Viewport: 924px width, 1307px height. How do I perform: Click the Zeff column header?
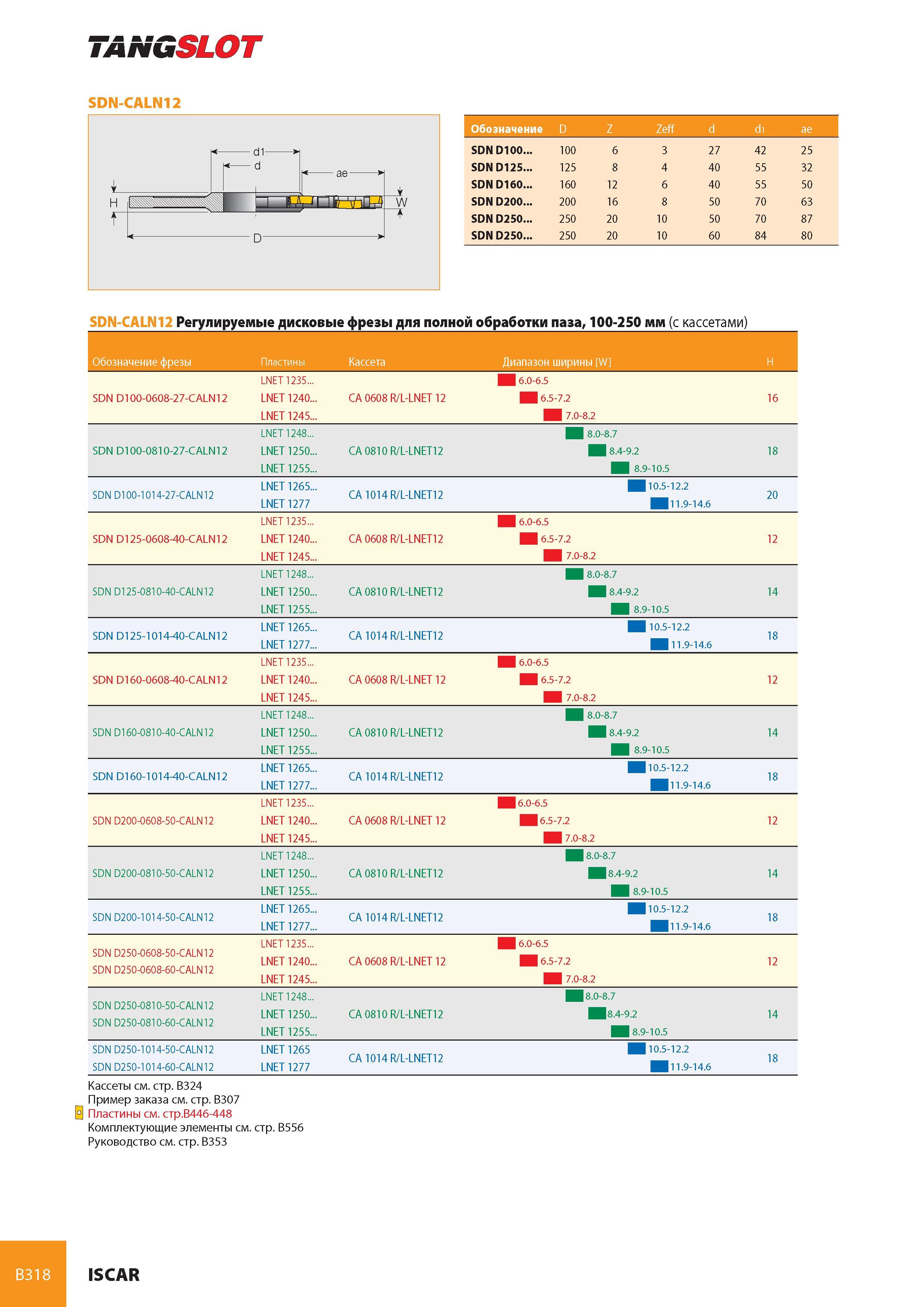pyautogui.click(x=664, y=129)
